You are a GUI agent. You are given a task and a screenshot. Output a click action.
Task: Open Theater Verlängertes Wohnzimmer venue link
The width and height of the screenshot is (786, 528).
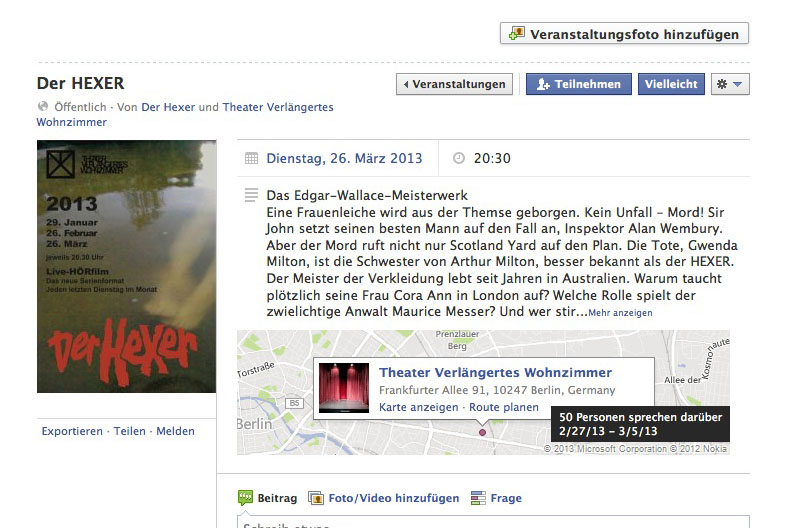(x=495, y=373)
